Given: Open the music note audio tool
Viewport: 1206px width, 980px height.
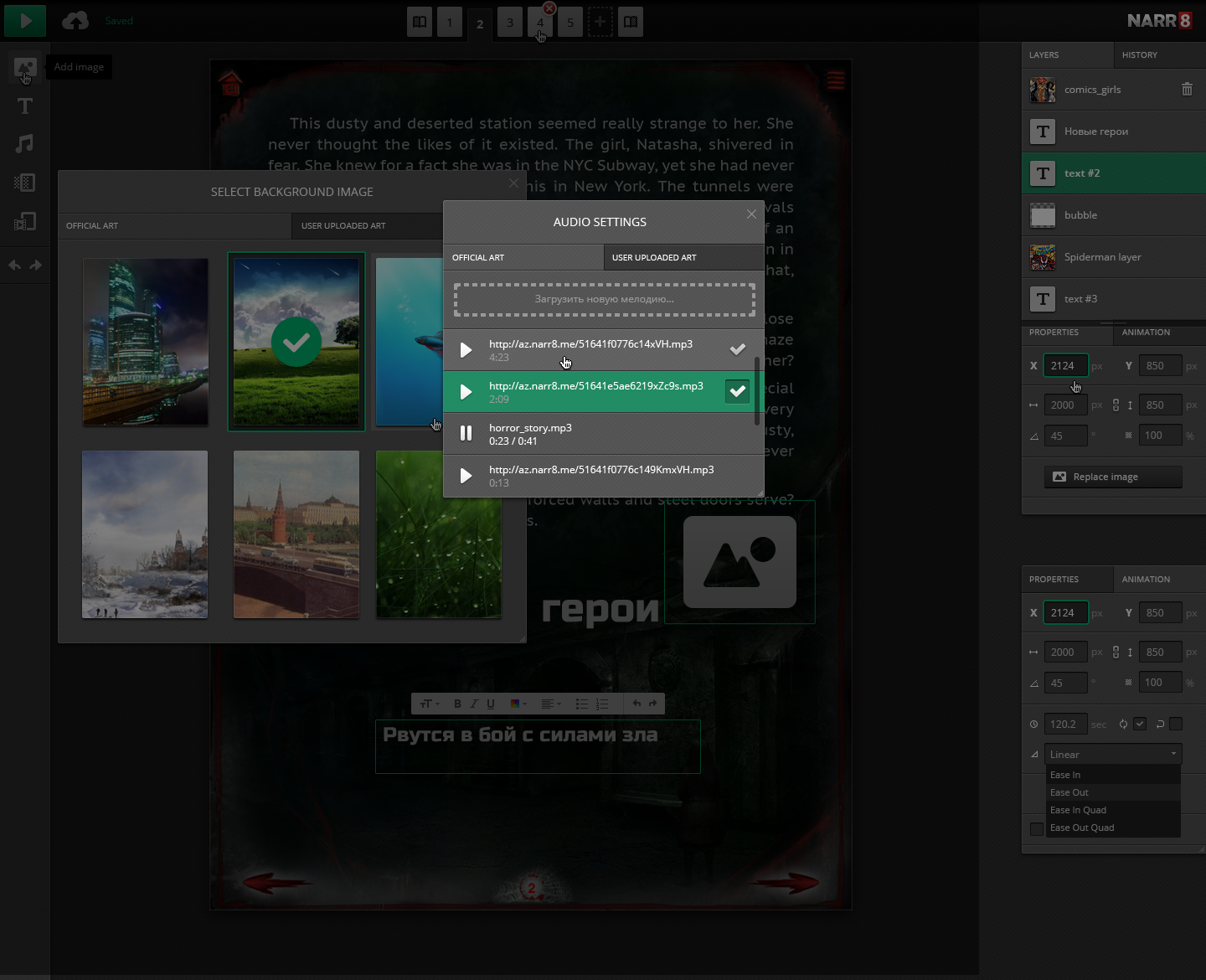Looking at the screenshot, I should pos(25,144).
